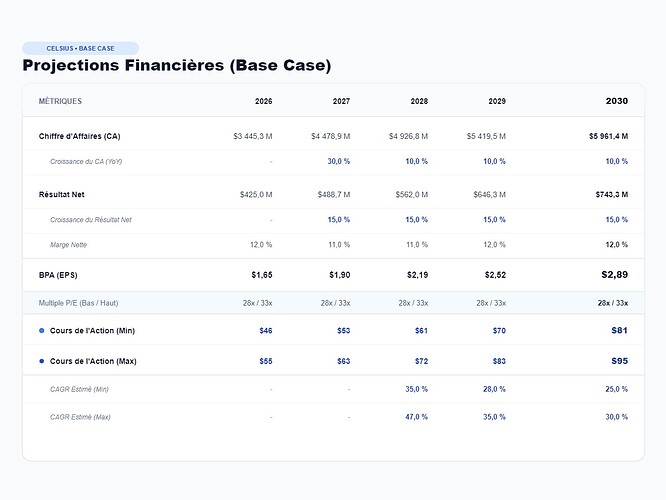The height and width of the screenshot is (500, 666).
Task: Click the Croissance du Résultat Net row label
Action: [91, 220]
